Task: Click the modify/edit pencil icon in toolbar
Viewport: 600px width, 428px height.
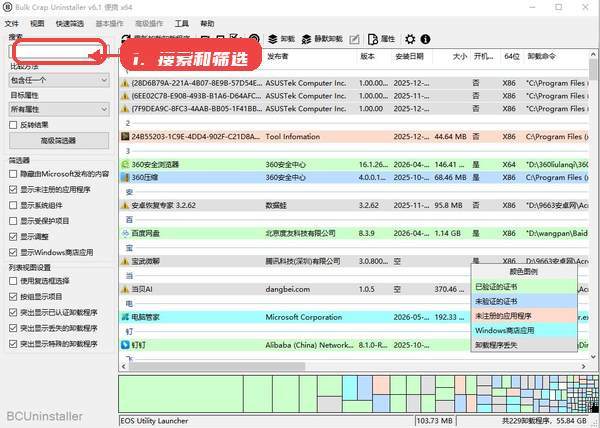Action: click(354, 39)
